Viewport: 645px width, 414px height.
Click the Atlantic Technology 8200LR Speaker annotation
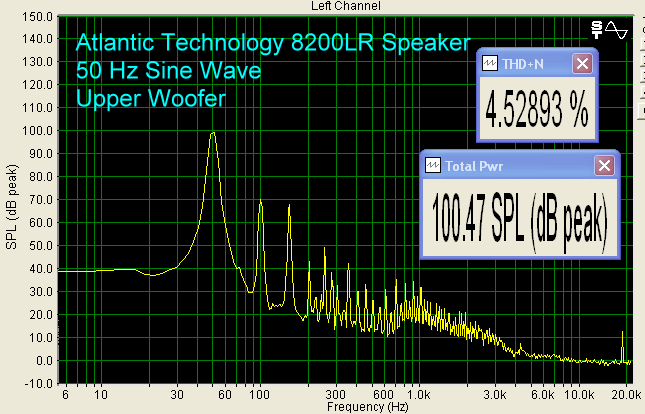272,44
